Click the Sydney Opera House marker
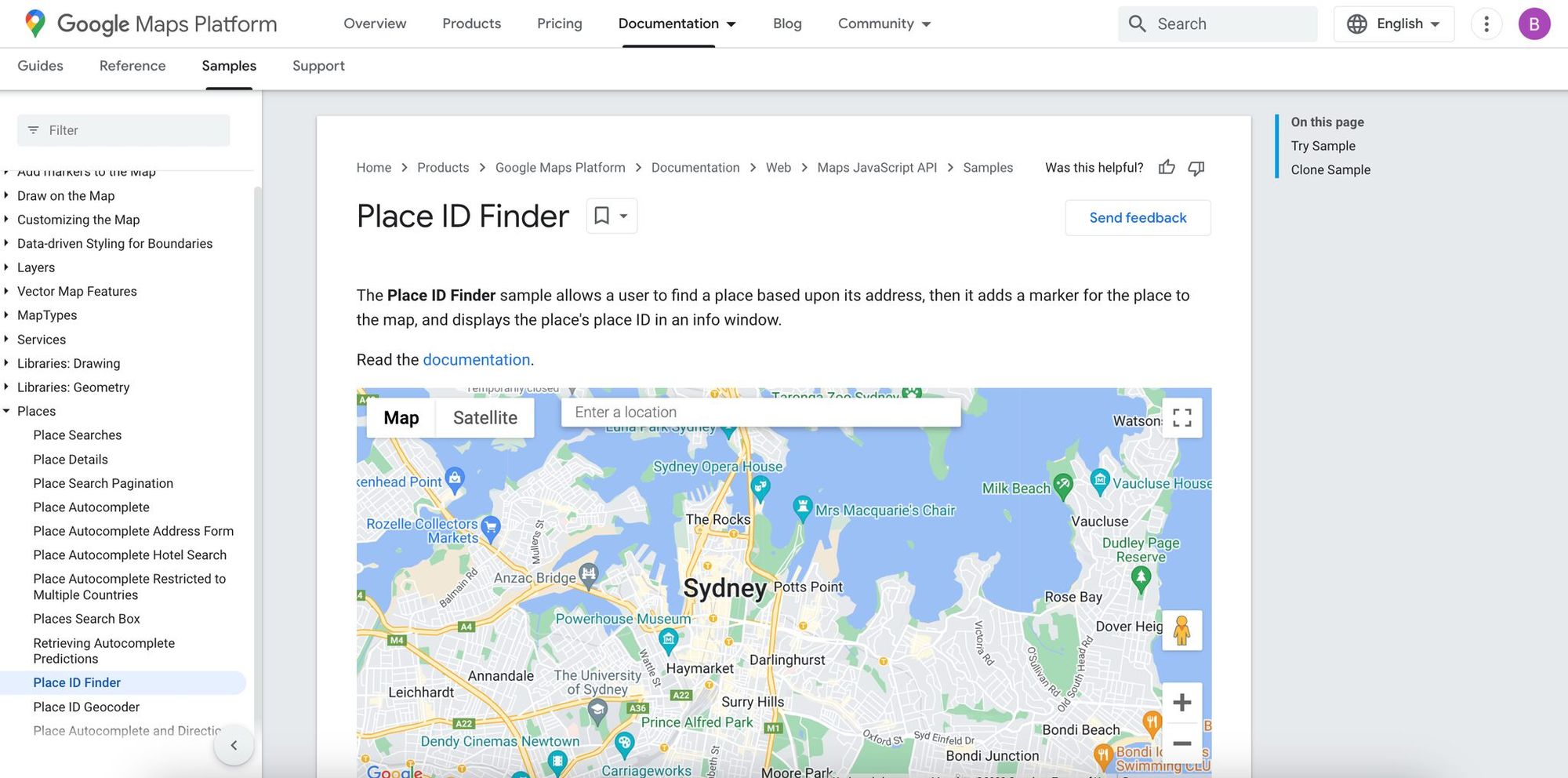The width and height of the screenshot is (1568, 778). (x=760, y=489)
